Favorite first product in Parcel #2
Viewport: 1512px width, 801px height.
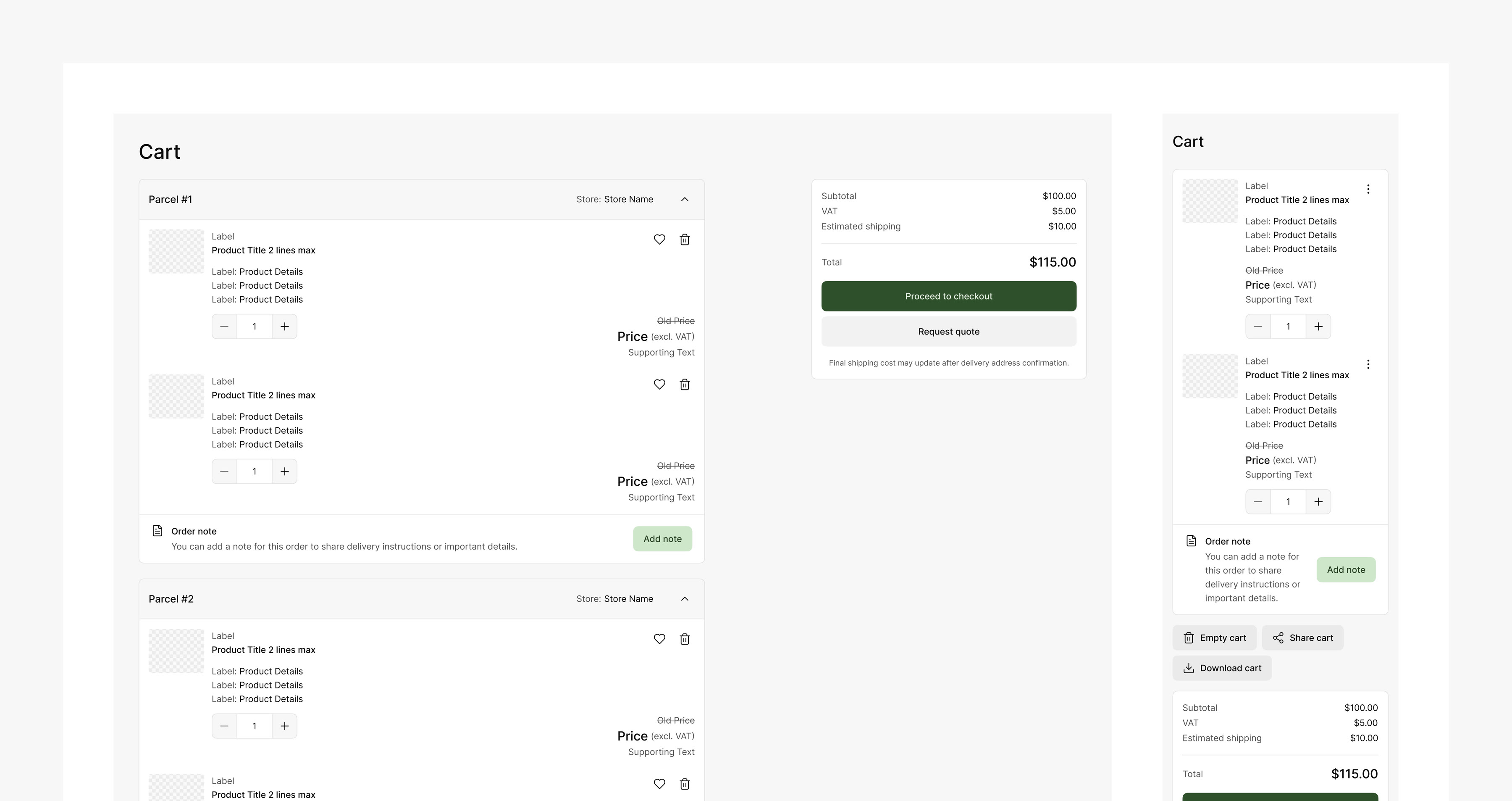click(659, 639)
